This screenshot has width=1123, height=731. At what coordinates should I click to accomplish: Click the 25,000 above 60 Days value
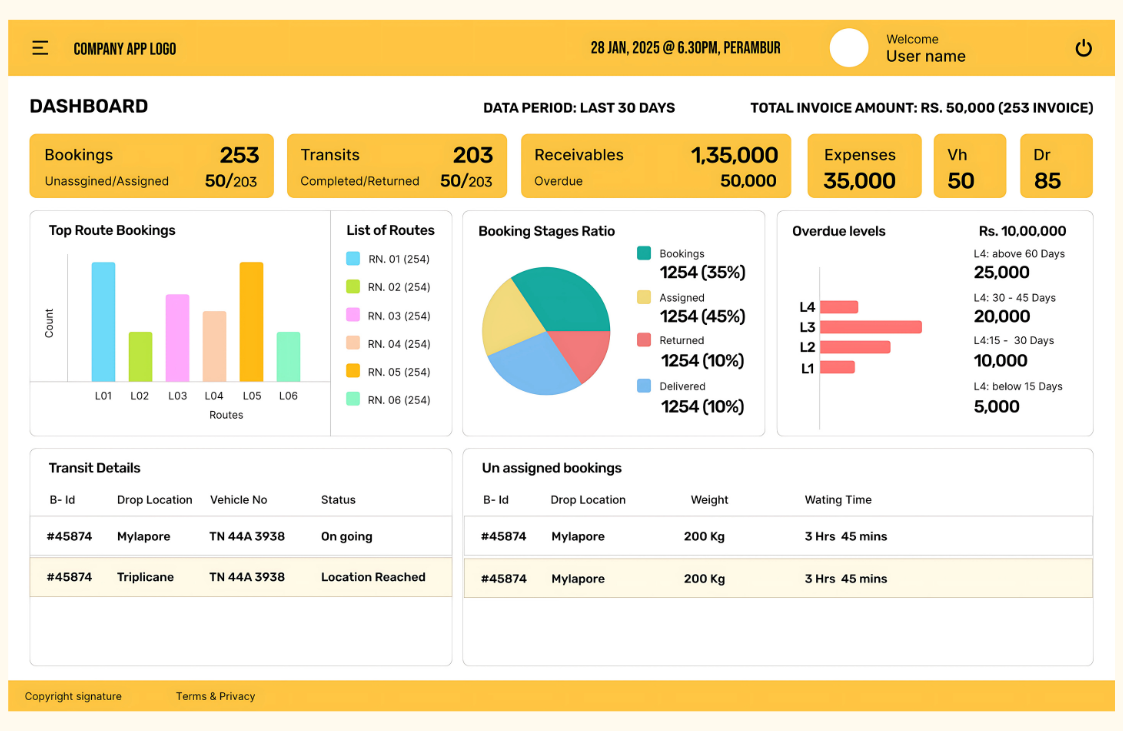[x=1001, y=273]
